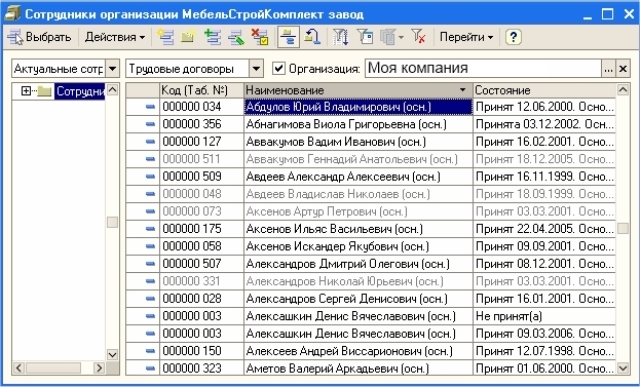Click the Не принят(а) status cell
Image resolution: width=640 pixels, height=387 pixels.
[x=544, y=316]
